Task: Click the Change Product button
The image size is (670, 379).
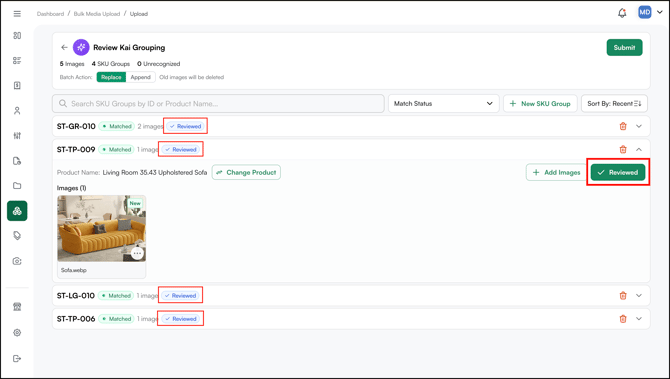Action: [246, 172]
